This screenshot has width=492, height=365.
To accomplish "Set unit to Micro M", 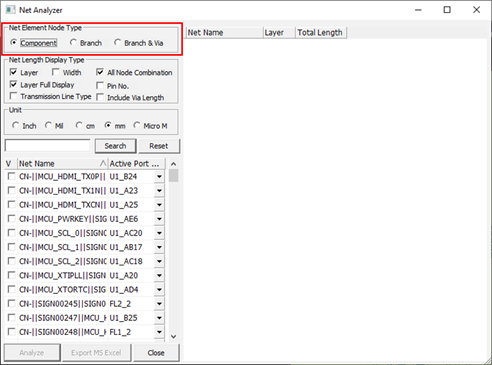I will pos(137,125).
